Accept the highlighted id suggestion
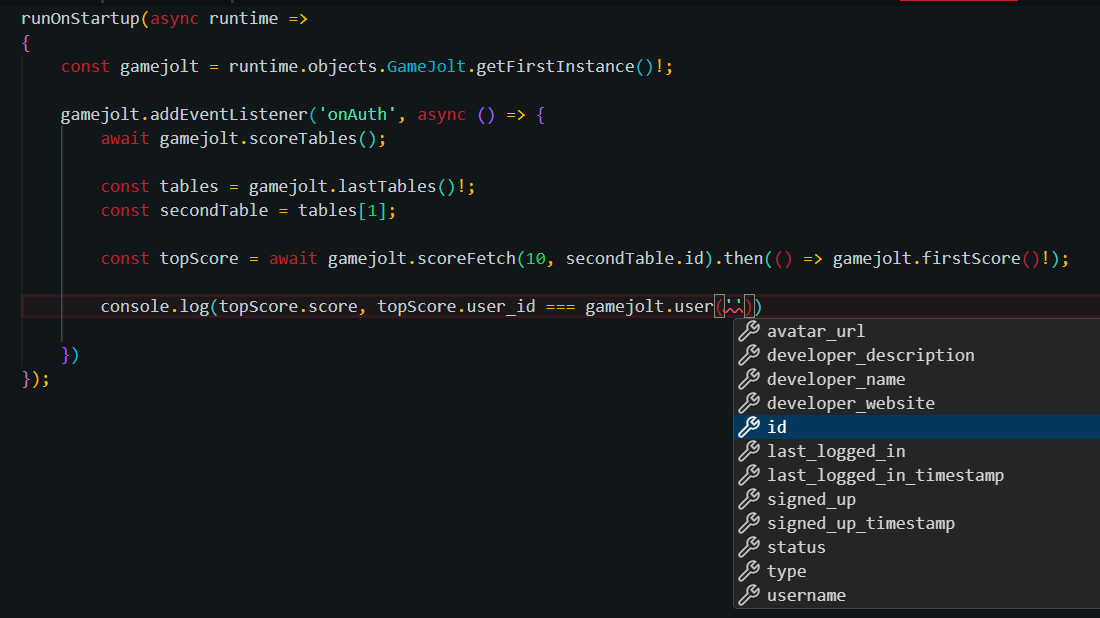The width and height of the screenshot is (1100, 618). 917,426
